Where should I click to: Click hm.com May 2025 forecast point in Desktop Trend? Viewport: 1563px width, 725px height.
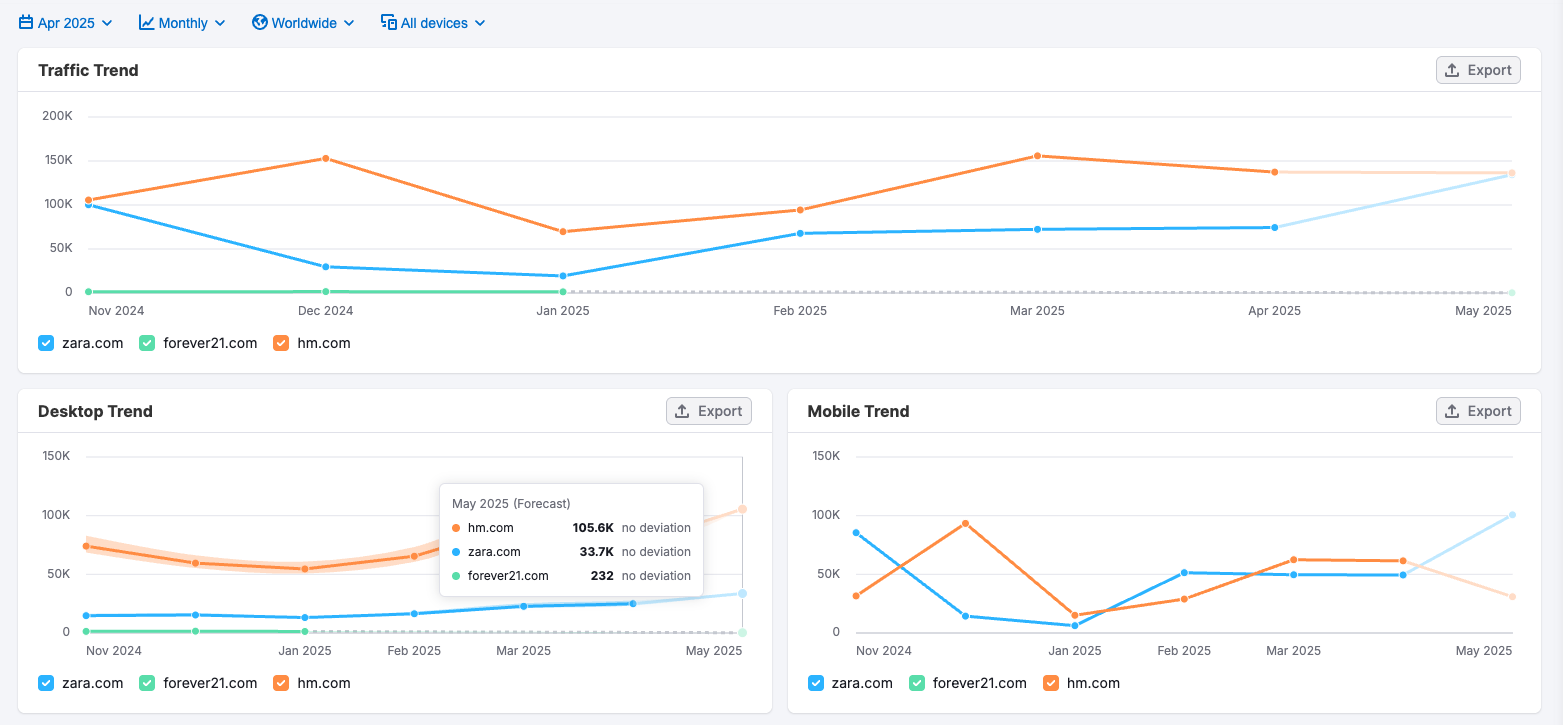(x=742, y=509)
